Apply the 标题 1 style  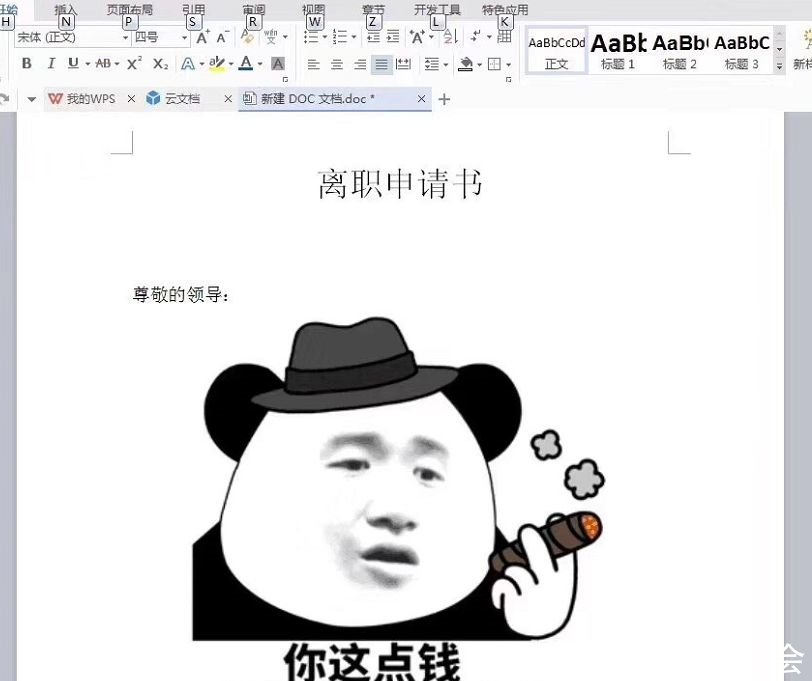[x=618, y=51]
